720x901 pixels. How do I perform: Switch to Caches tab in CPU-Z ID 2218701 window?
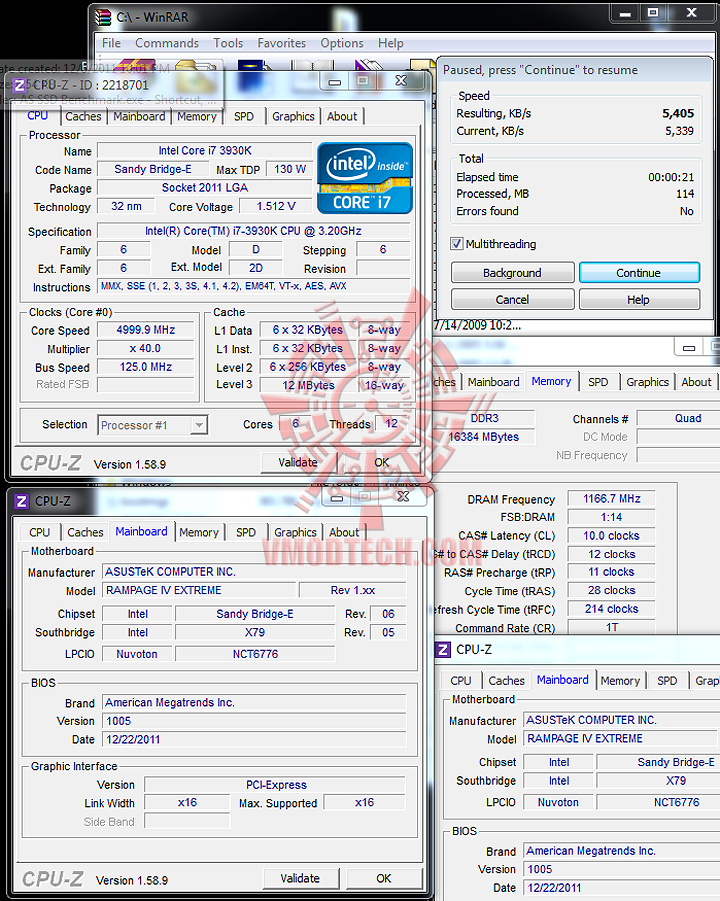click(x=83, y=117)
